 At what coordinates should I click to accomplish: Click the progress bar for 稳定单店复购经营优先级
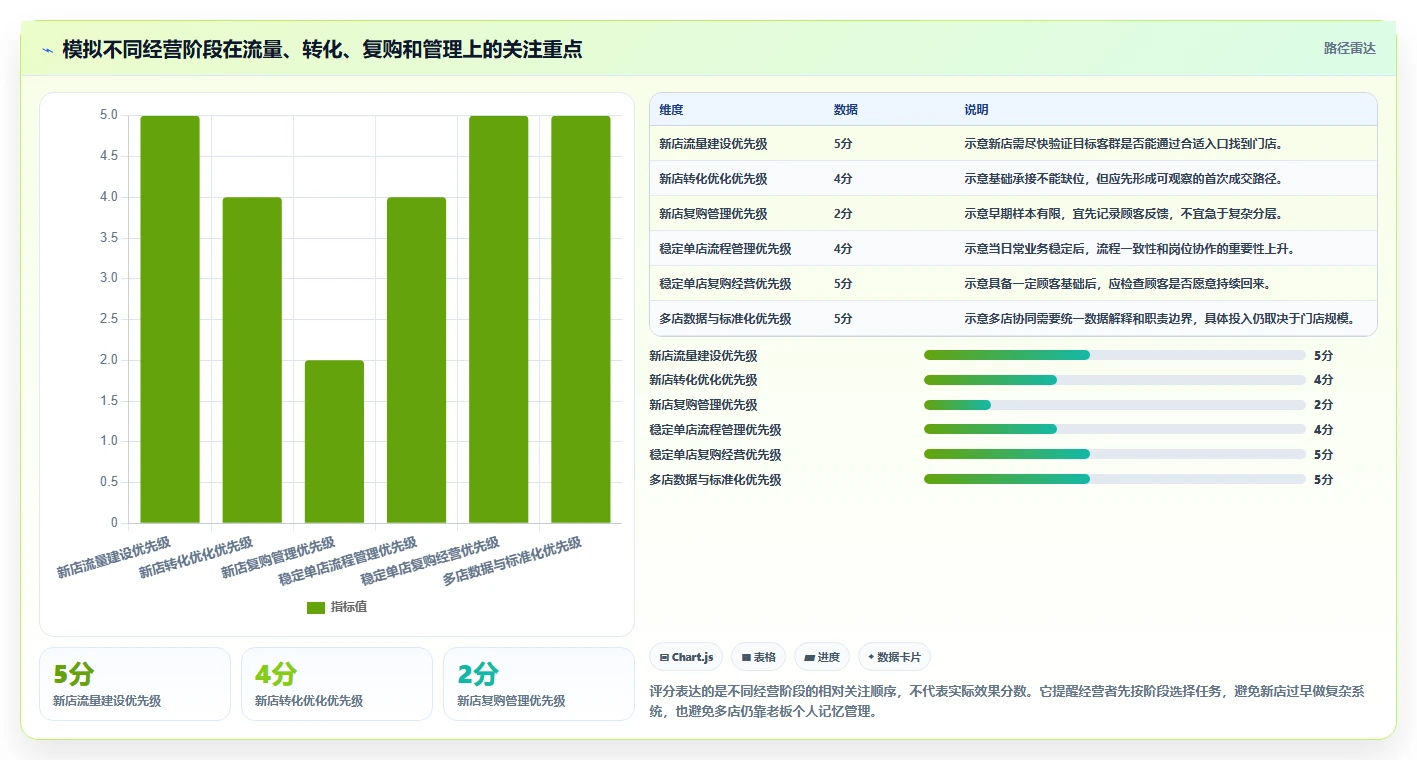pyautogui.click(x=1115, y=454)
